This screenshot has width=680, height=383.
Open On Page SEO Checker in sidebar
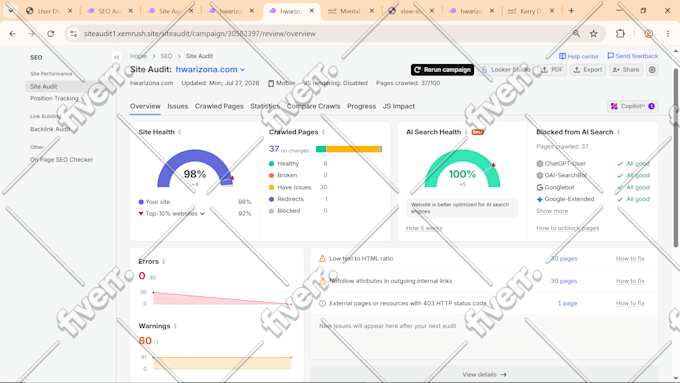(x=62, y=160)
